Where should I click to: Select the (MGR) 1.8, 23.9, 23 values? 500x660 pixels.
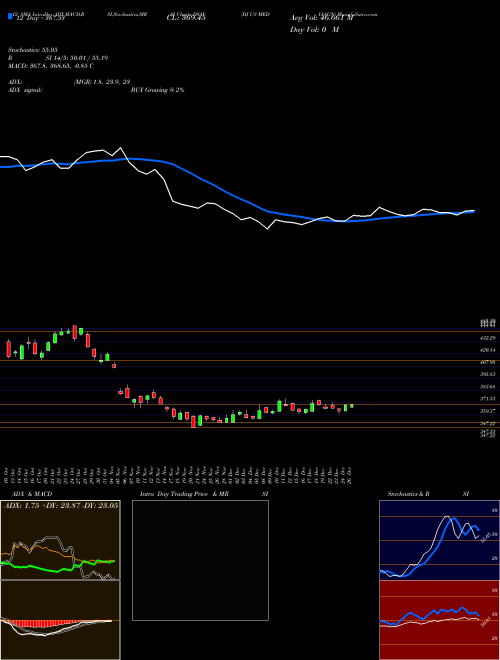pos(102,82)
